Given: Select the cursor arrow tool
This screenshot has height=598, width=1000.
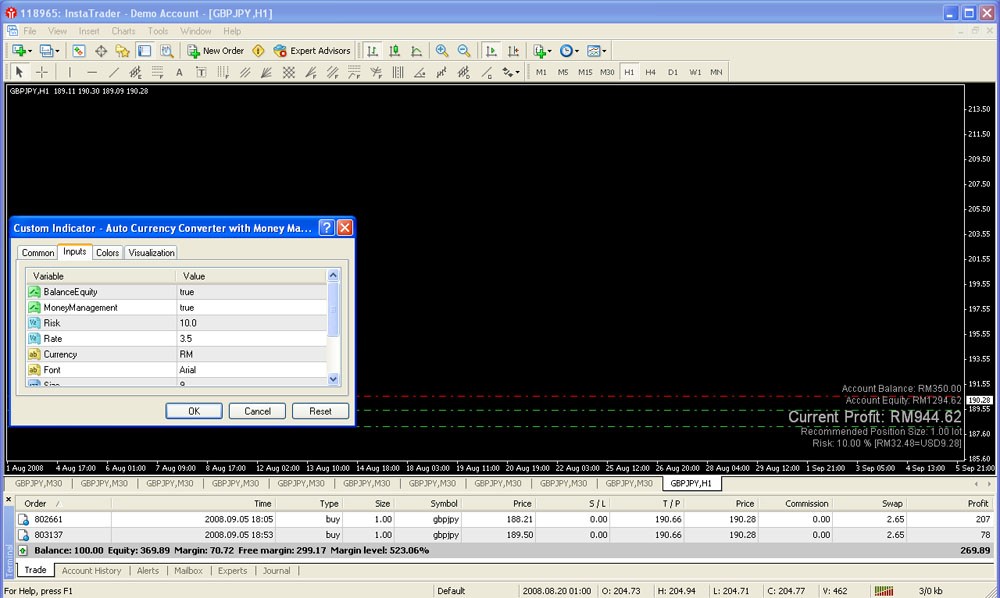Looking at the screenshot, I should [x=19, y=72].
